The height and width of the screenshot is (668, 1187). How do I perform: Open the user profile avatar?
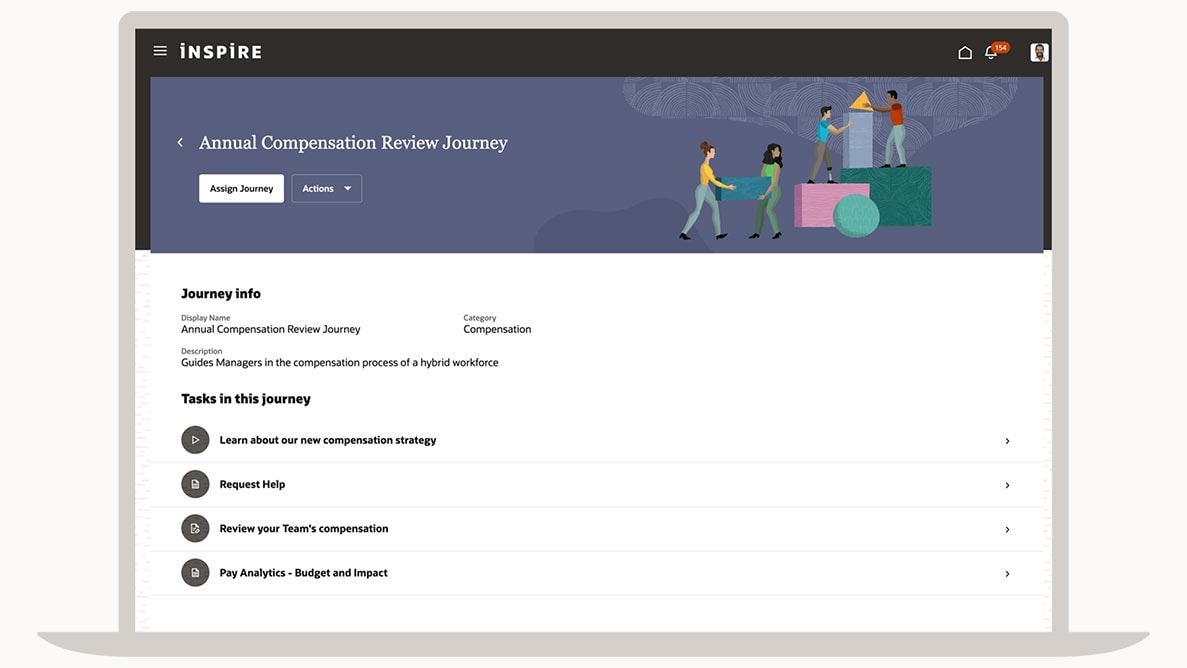(x=1039, y=52)
